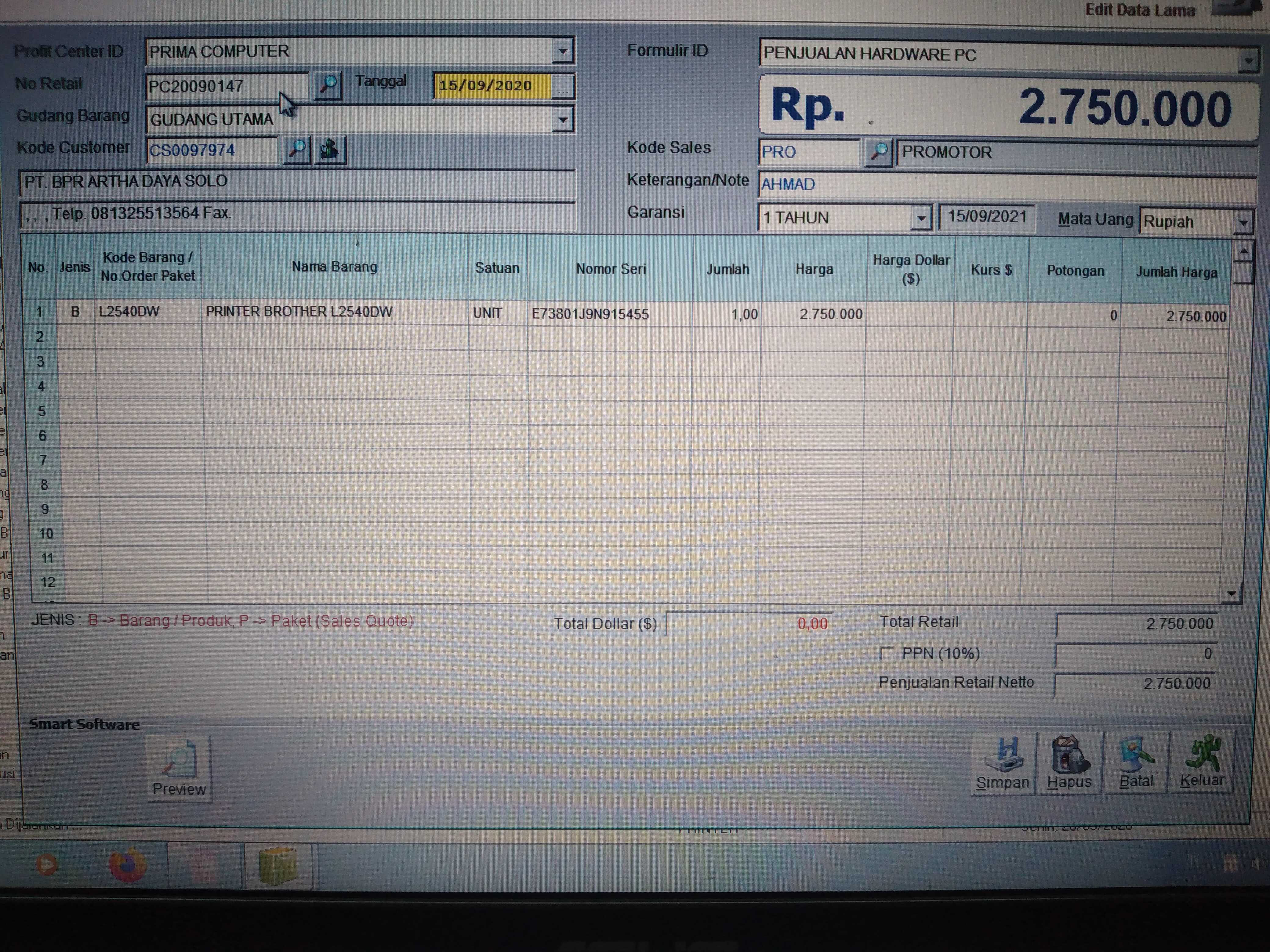Click the Kode Customer search magnifier icon
The height and width of the screenshot is (952, 1270).
(x=297, y=150)
